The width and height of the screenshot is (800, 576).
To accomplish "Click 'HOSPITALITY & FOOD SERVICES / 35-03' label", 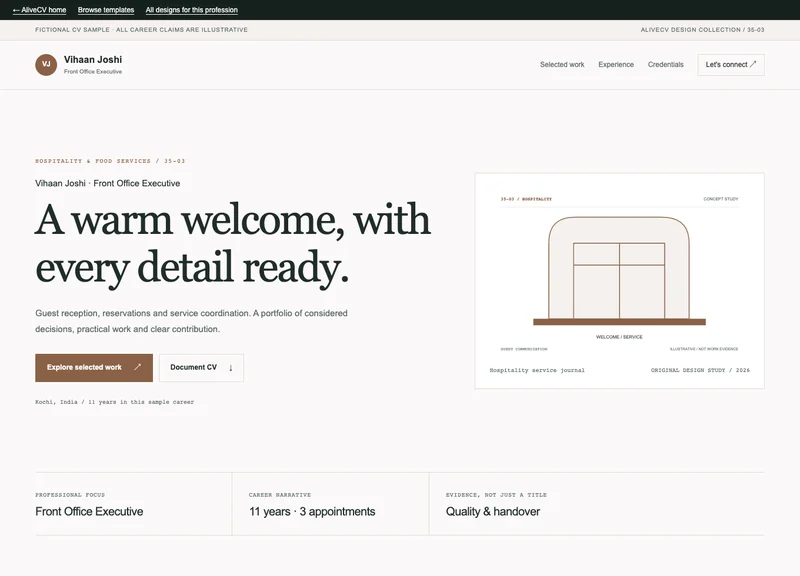I will [x=110, y=161].
